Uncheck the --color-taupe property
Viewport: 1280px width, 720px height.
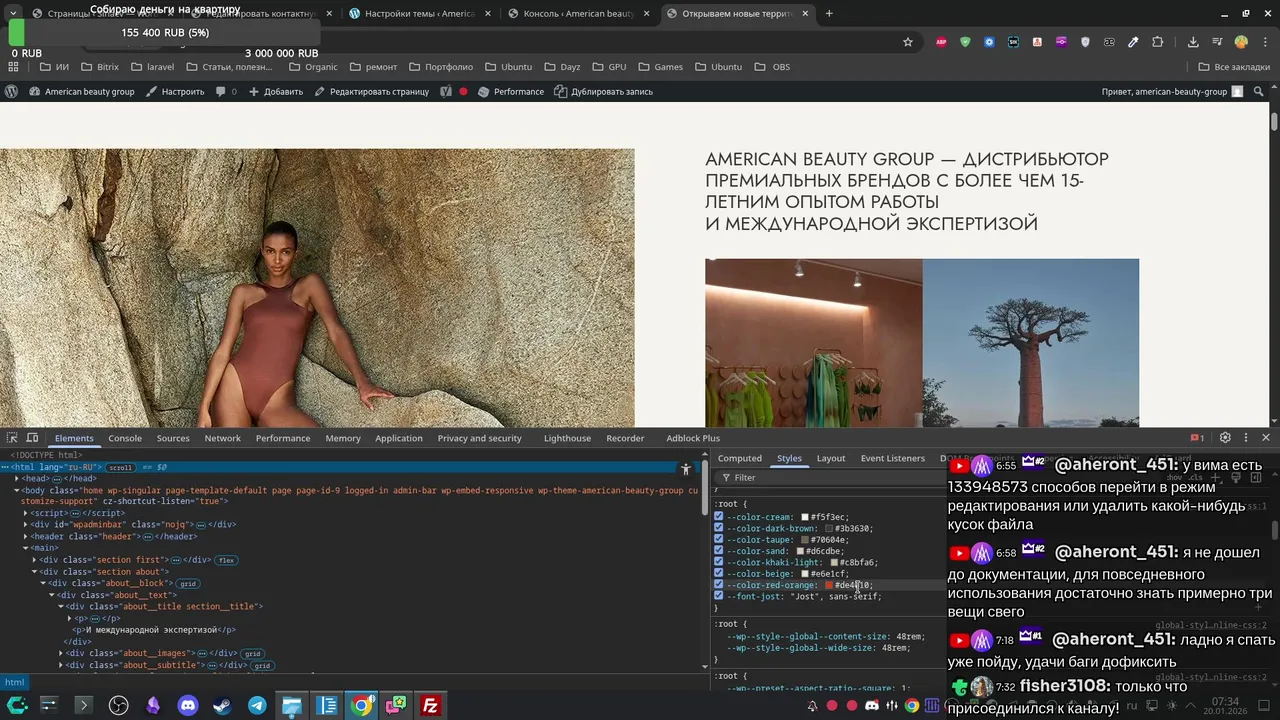pyautogui.click(x=718, y=540)
